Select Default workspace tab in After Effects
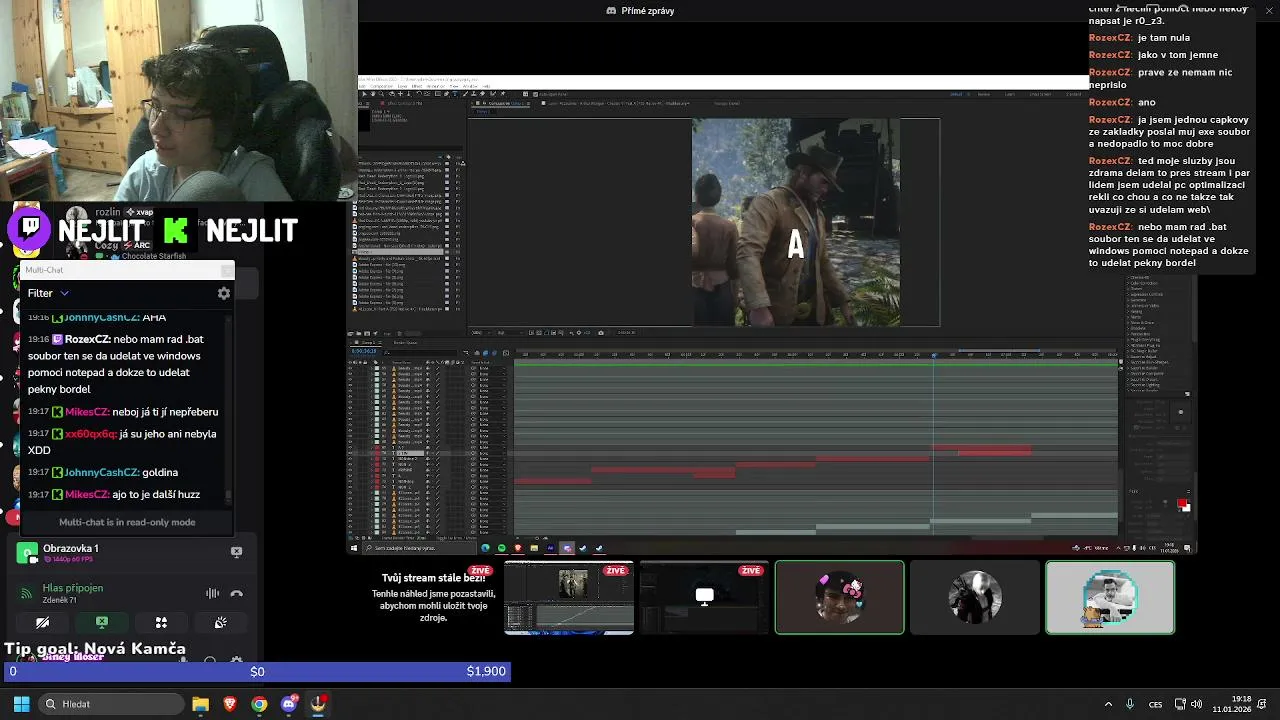 click(957, 94)
